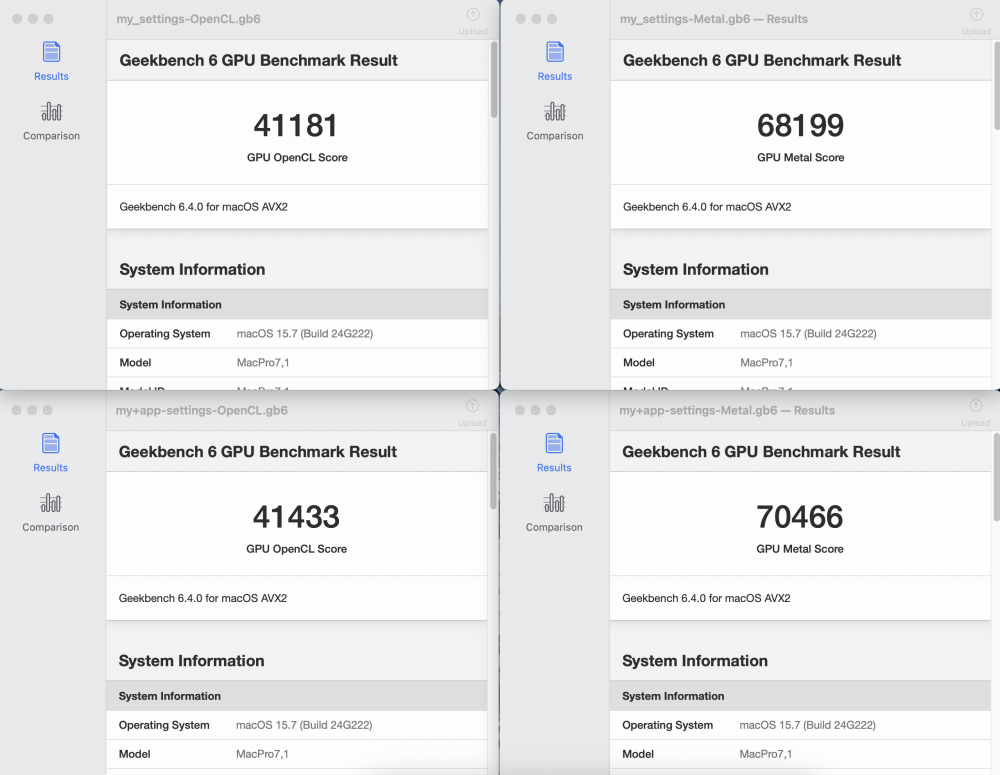
Task: Select the 41181 OpenCL score
Action: (x=295, y=125)
